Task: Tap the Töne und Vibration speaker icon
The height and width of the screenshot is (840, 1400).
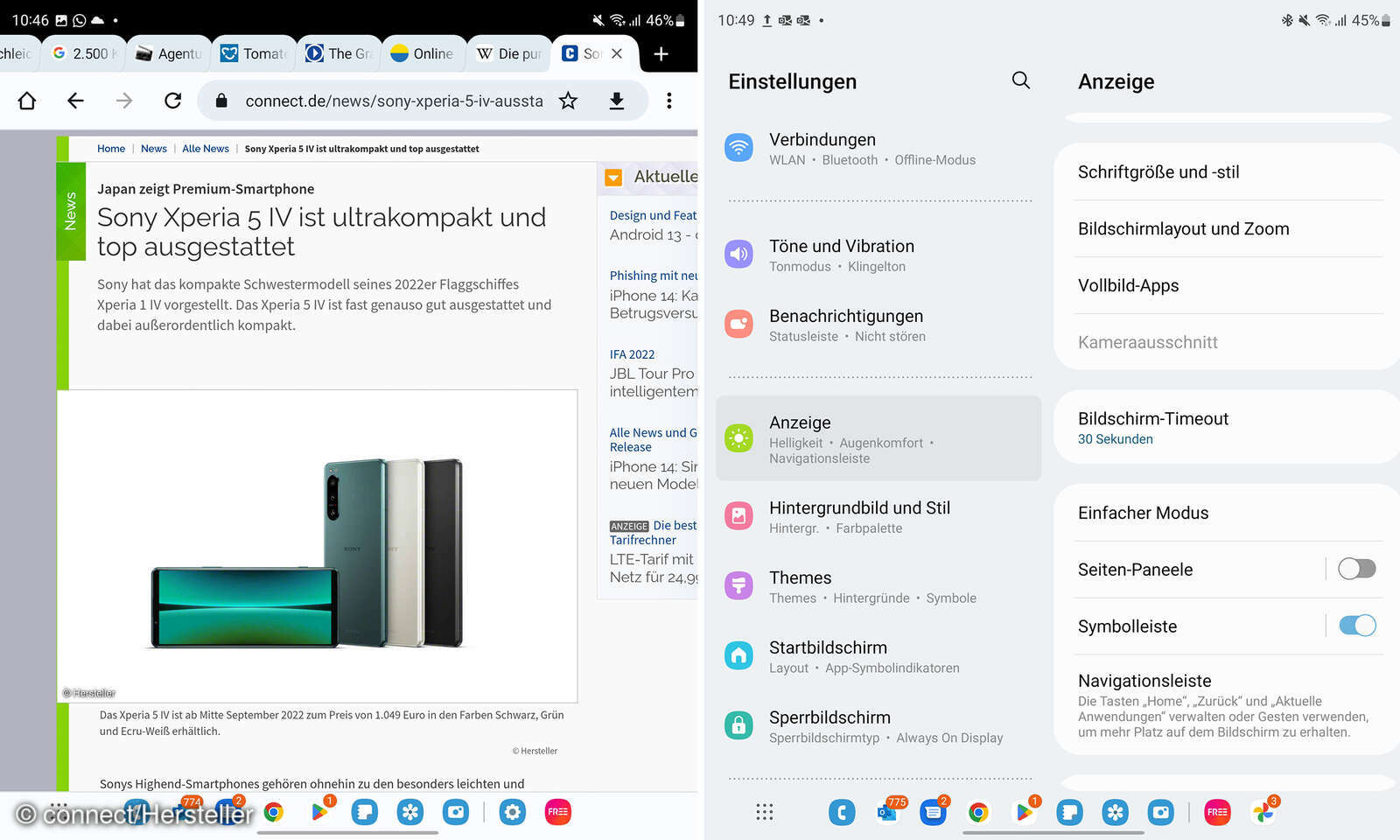Action: tap(739, 254)
